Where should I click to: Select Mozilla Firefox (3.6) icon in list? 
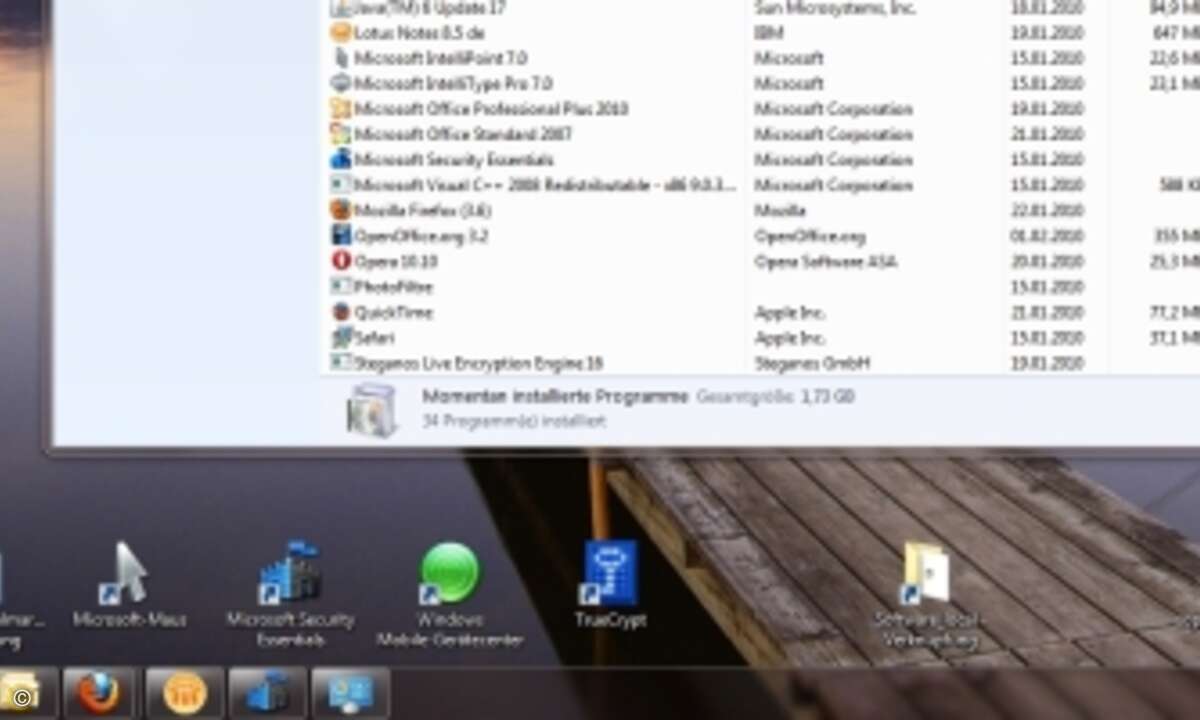341,210
